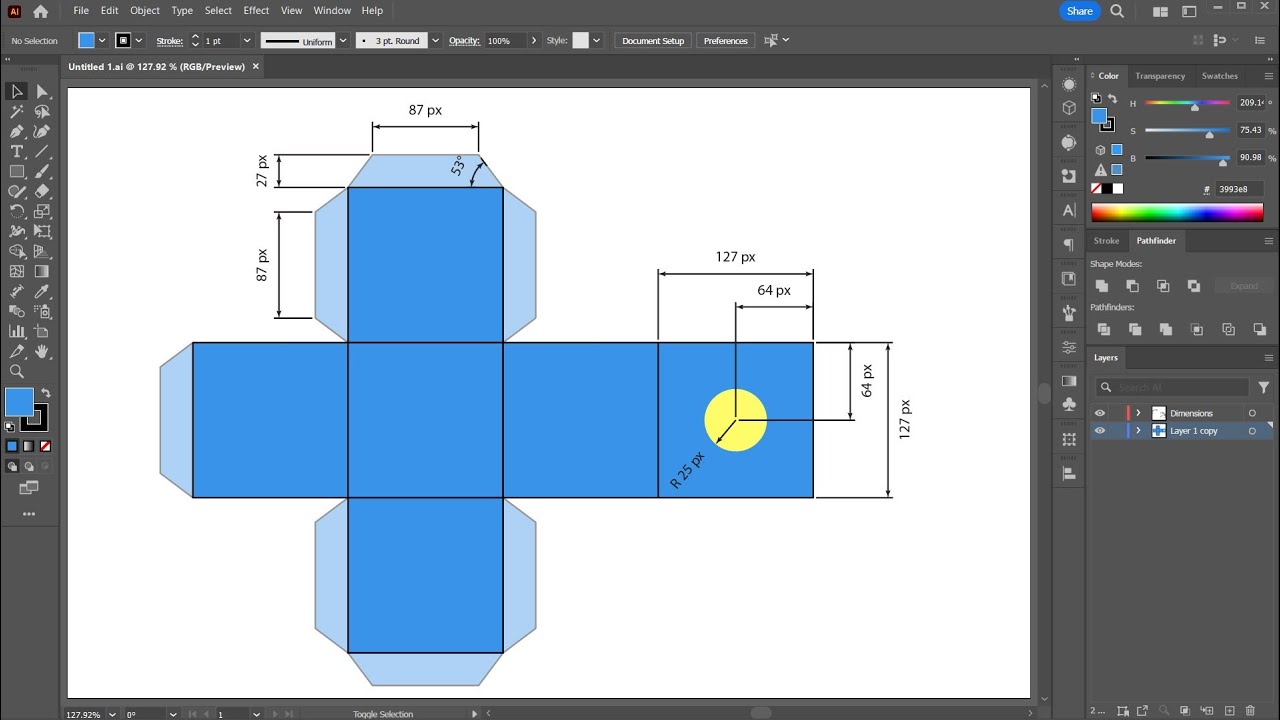Switch to the Stroke tab
This screenshot has height=720, width=1280.
click(x=1107, y=241)
